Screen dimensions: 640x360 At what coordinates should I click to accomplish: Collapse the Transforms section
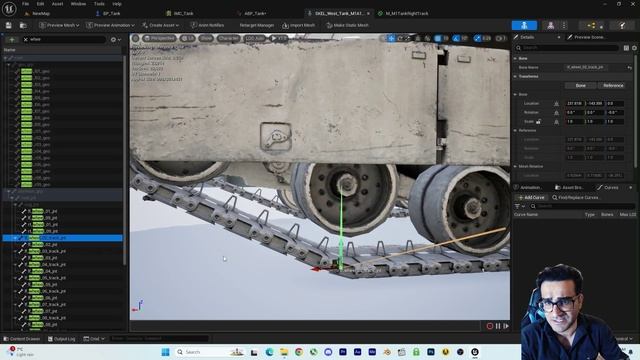(x=516, y=76)
